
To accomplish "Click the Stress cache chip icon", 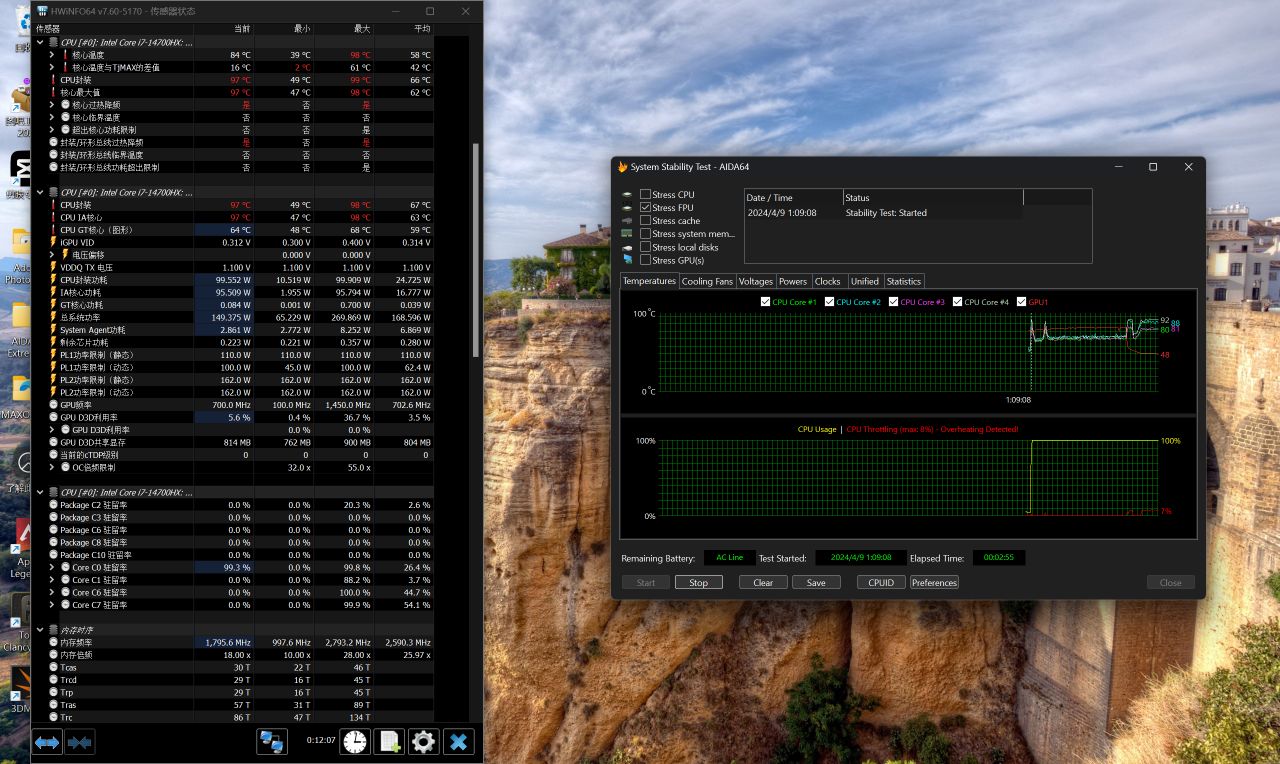I will coord(627,221).
